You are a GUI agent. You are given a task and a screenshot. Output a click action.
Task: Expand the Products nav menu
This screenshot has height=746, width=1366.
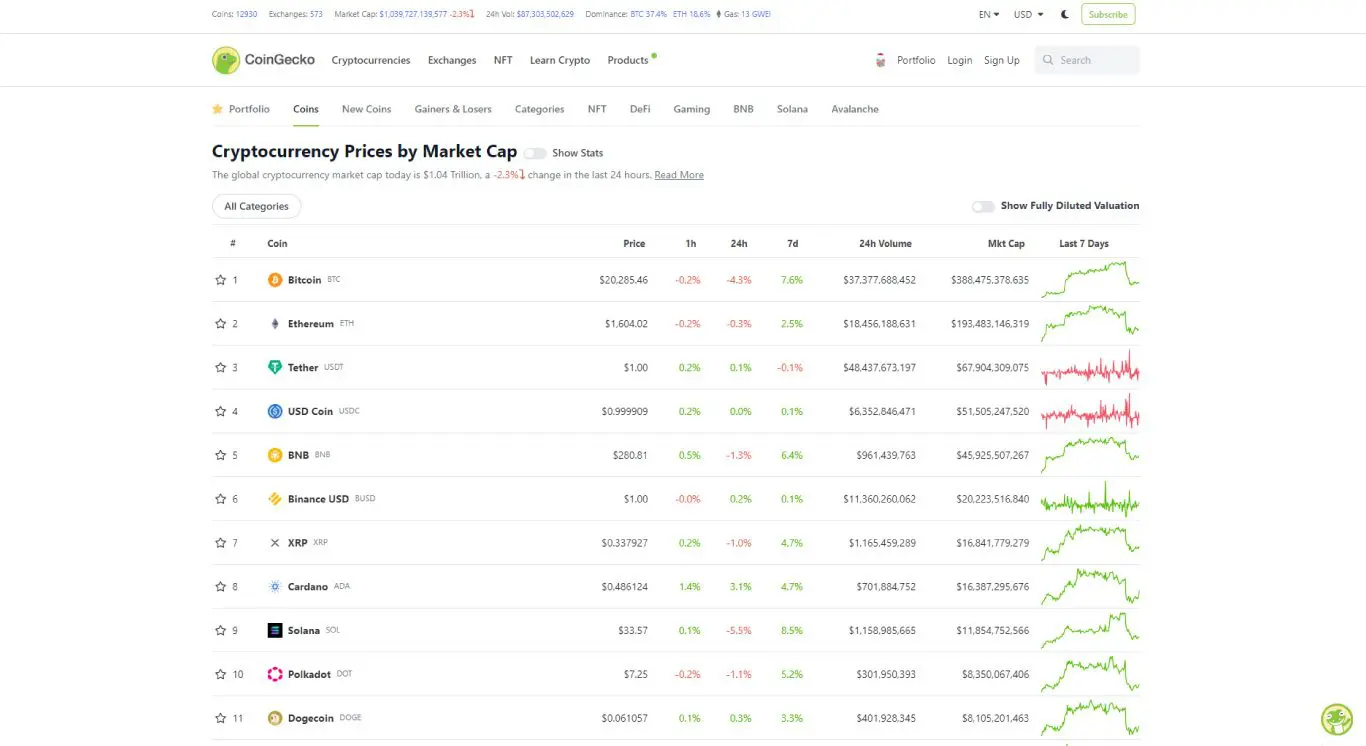pyautogui.click(x=628, y=60)
